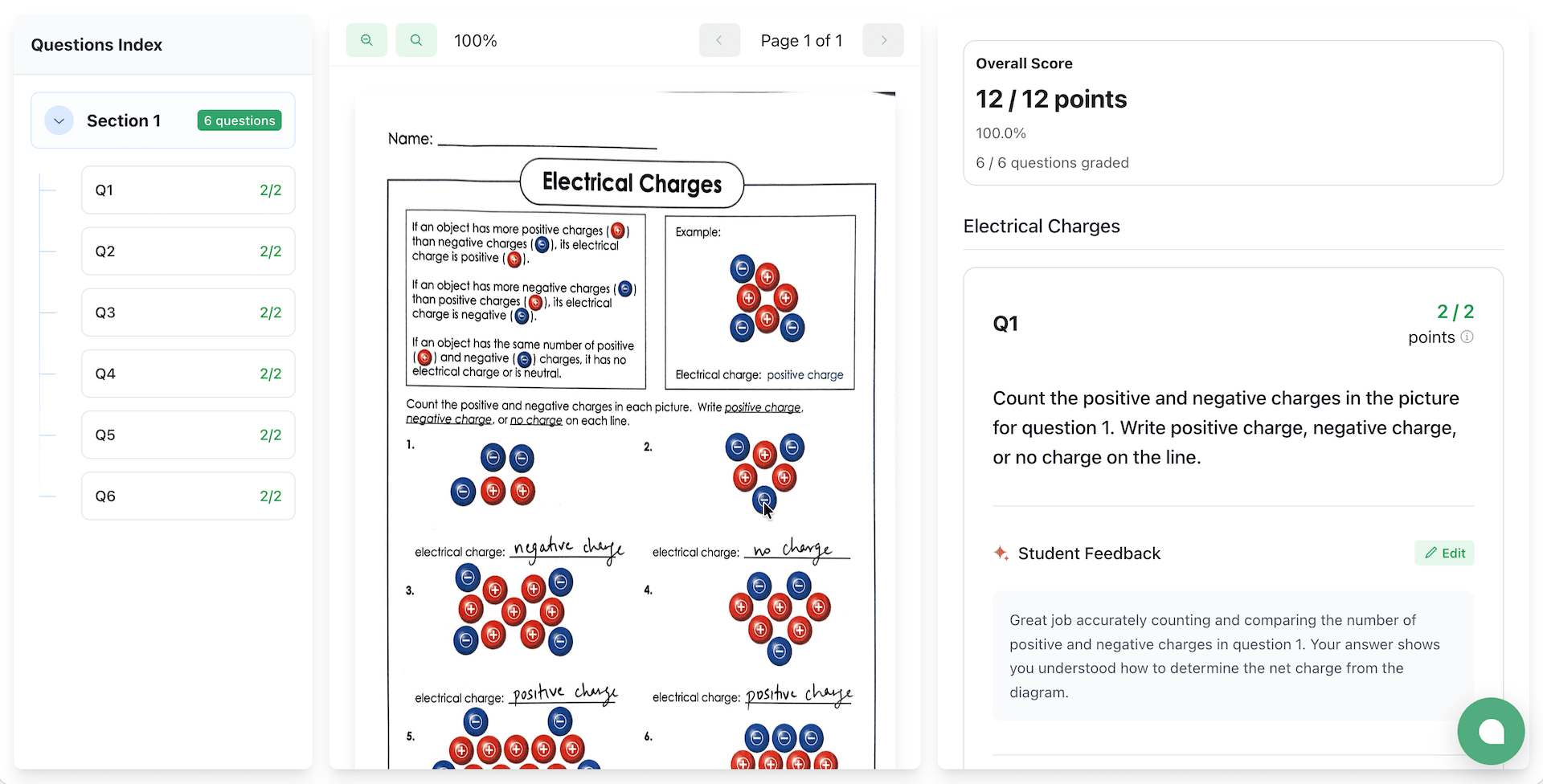
Task: Click the Page 1 of 1 selector
Action: click(x=801, y=39)
